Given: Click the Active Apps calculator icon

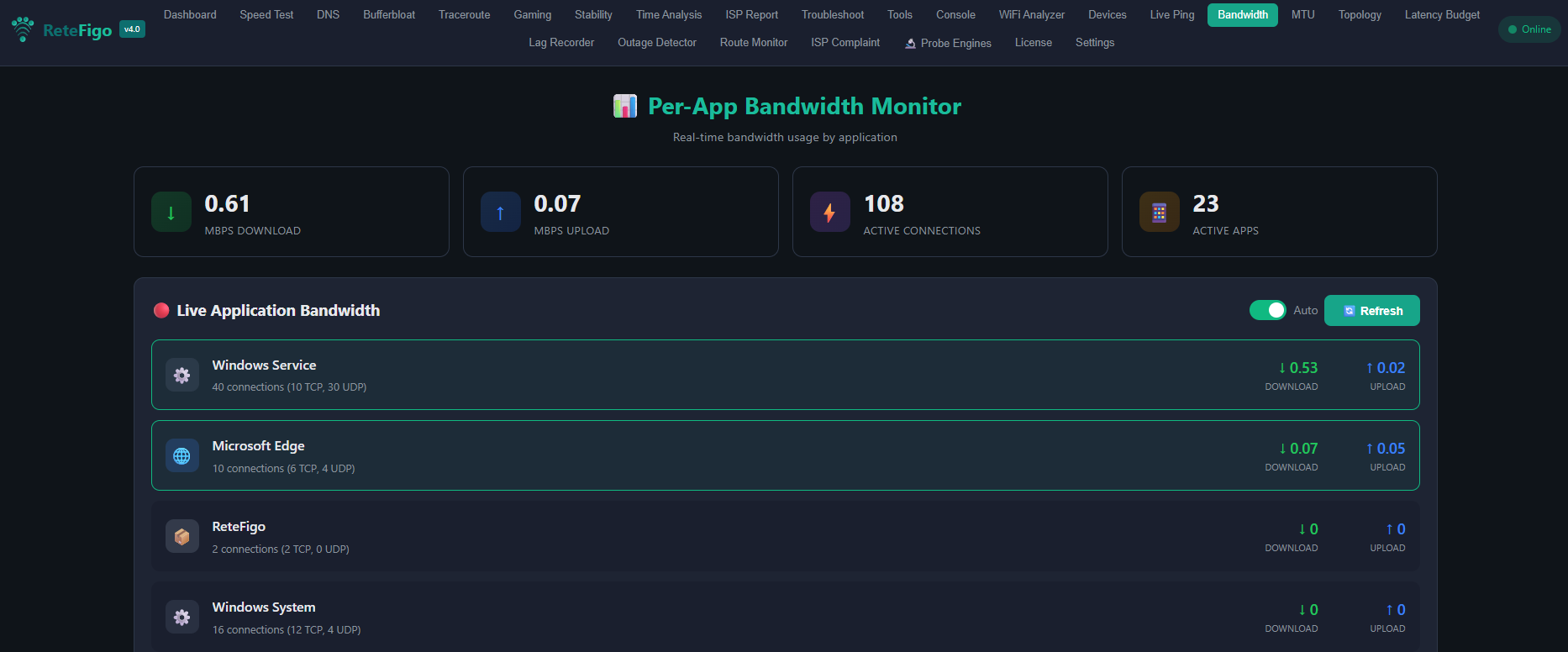Looking at the screenshot, I should (1159, 213).
